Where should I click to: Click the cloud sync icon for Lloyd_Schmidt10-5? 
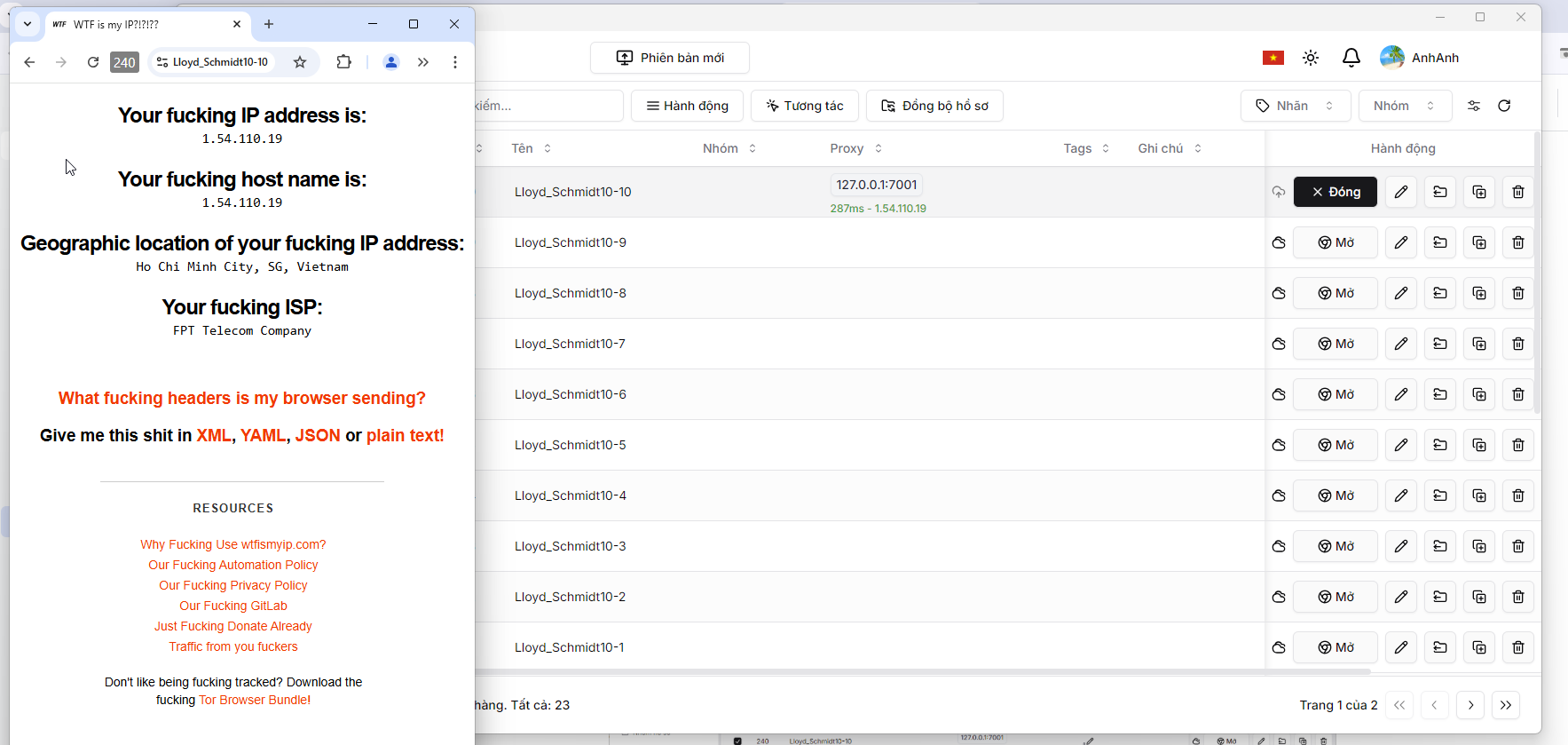click(1279, 445)
